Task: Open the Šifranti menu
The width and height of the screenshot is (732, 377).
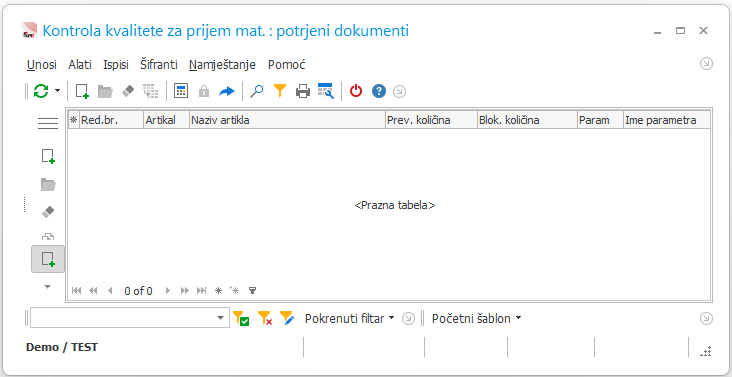Action: coord(159,65)
